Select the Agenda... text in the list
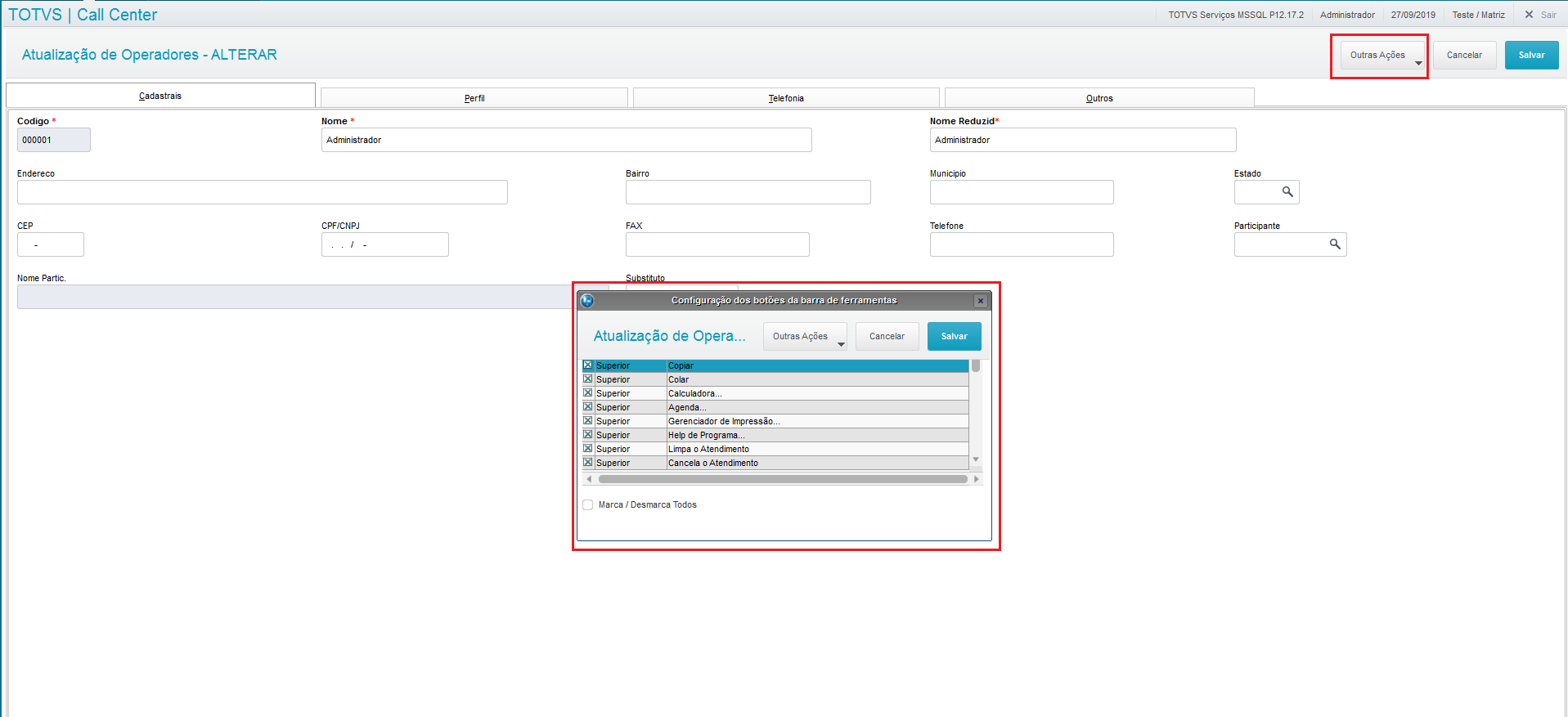 click(x=687, y=408)
